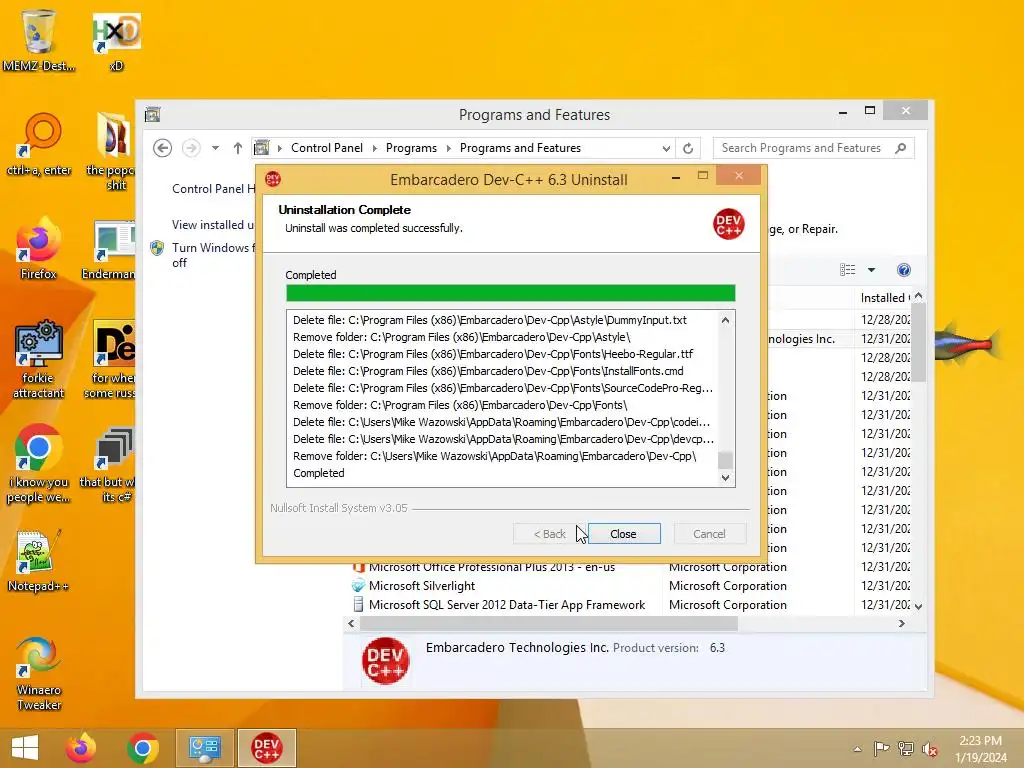
Task: Go up one level in Control Panel
Action: coord(238,148)
